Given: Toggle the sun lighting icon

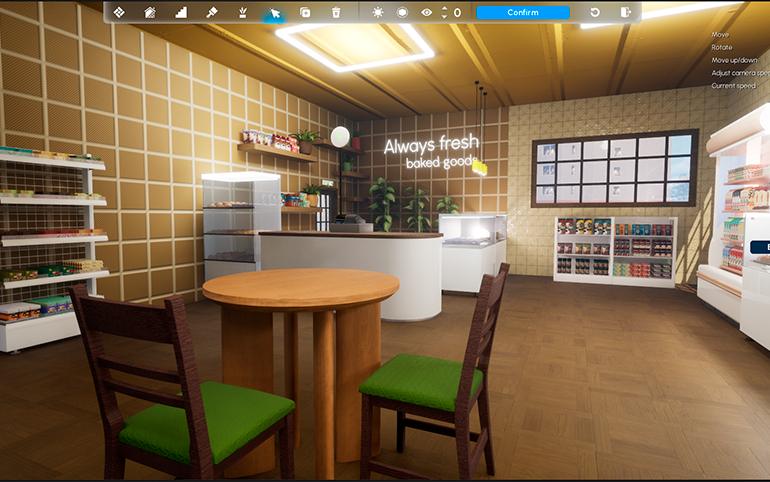Looking at the screenshot, I should (378, 12).
